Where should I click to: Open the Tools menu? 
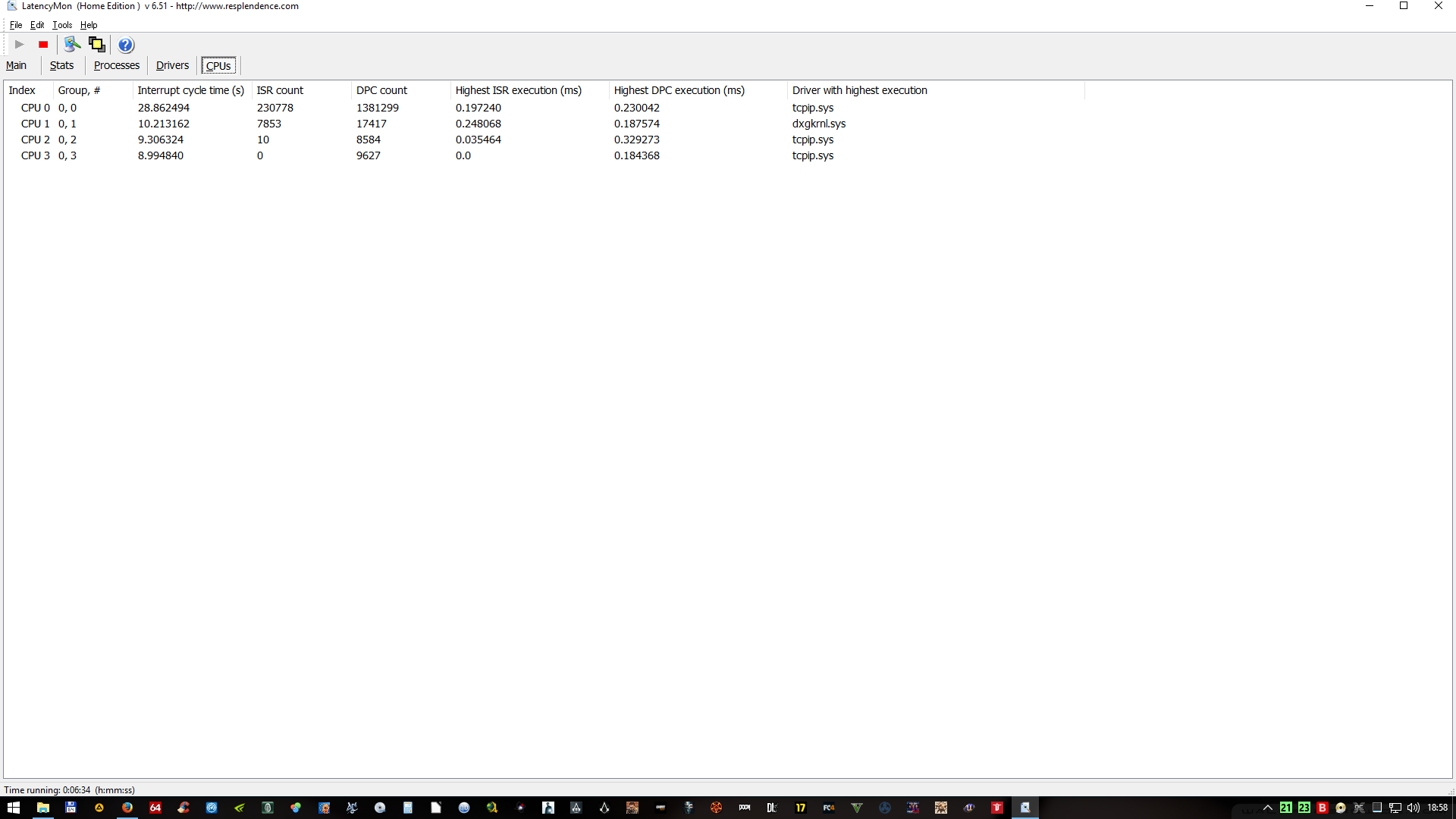pyautogui.click(x=62, y=25)
